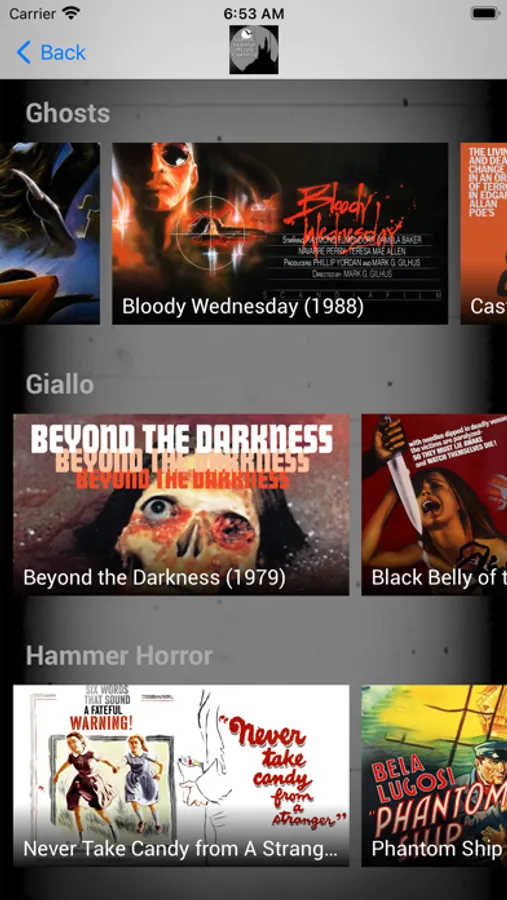Viewport: 507px width, 900px height.
Task: Tap the Bloody Wednesday (1988) title caption
Action: coord(243,306)
